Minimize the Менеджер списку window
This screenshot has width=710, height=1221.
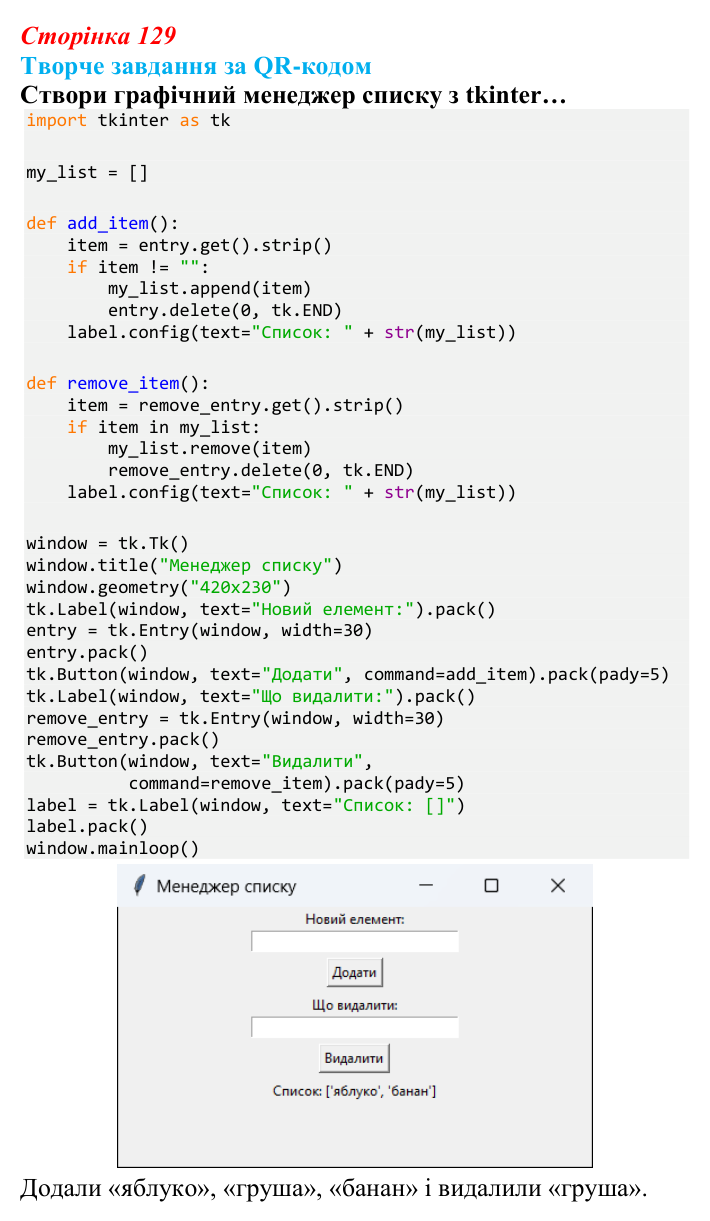coord(426,886)
